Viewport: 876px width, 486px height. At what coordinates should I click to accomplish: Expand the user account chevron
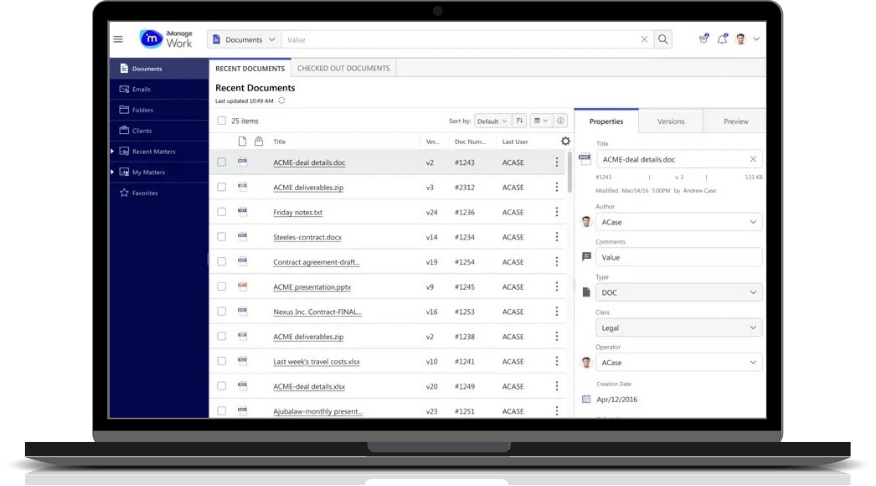(756, 39)
